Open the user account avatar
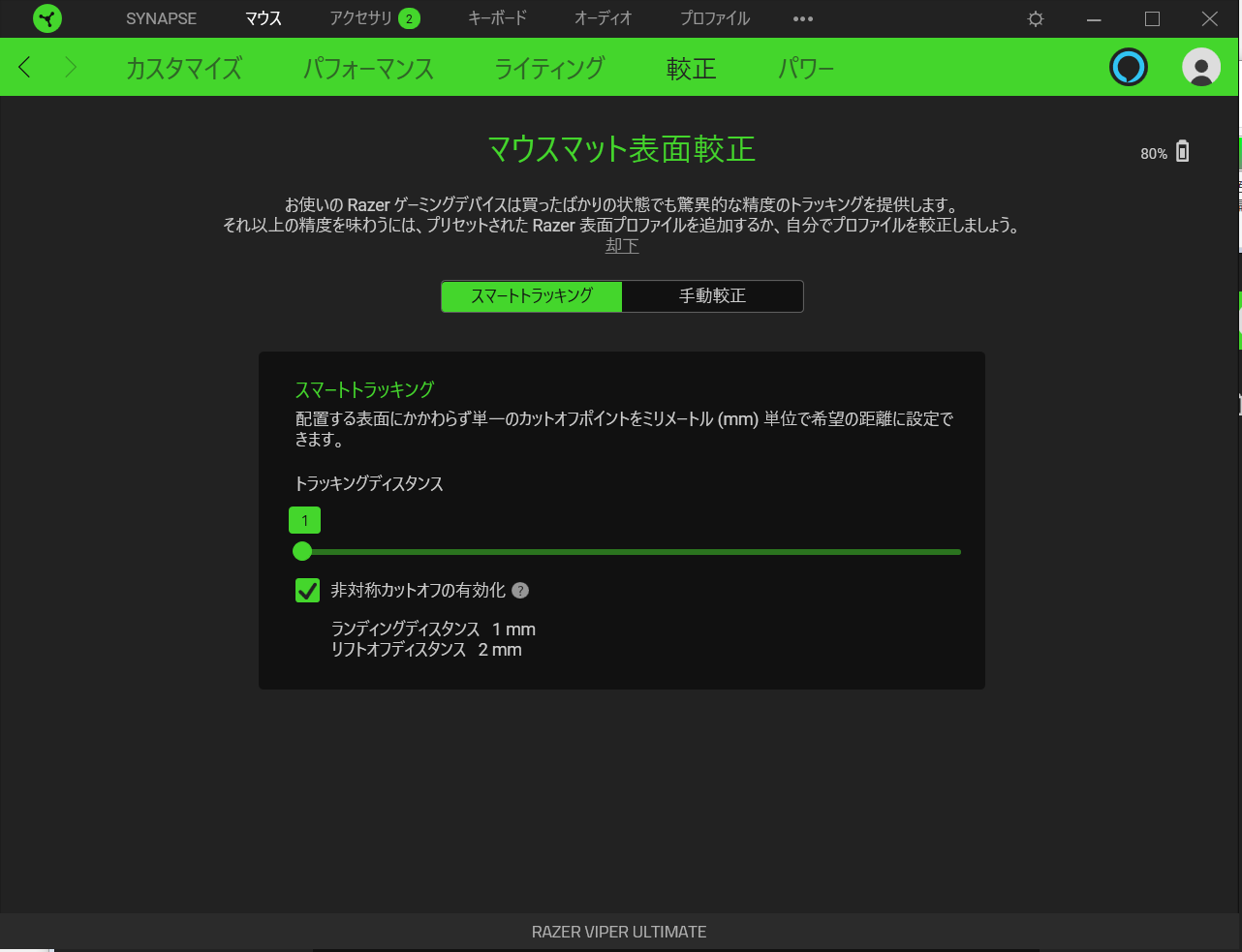 1201,67
